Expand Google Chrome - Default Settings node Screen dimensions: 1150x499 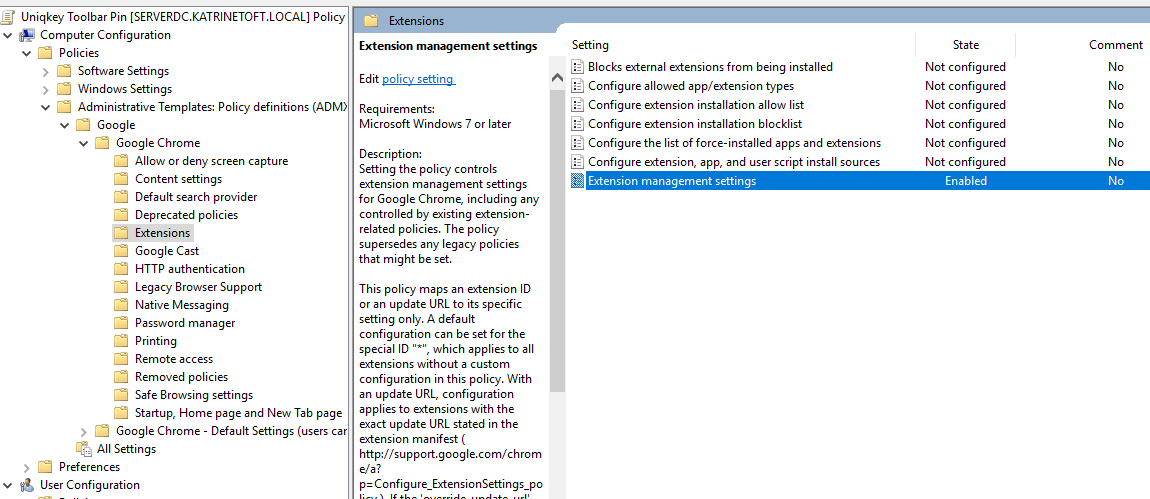84,431
